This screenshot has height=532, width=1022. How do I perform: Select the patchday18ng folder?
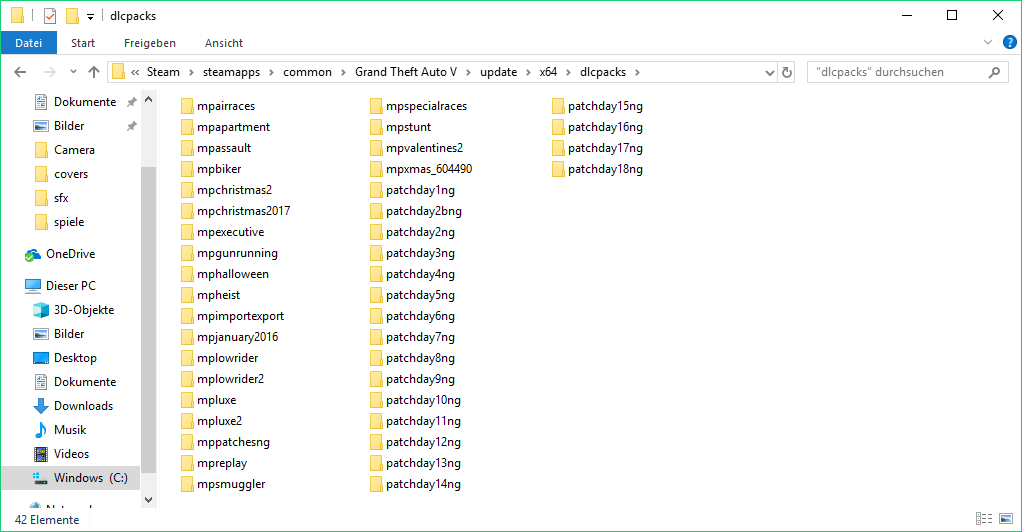[x=605, y=170]
